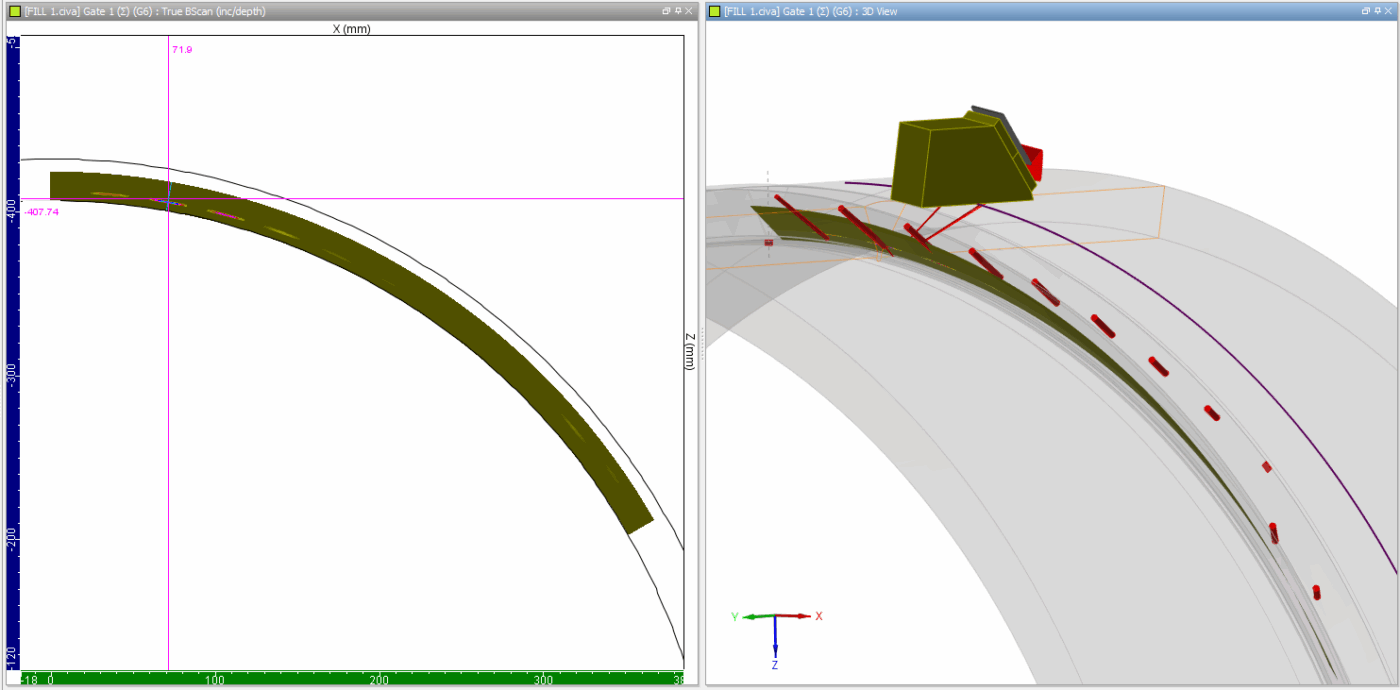Float the True BScan panel window
1400x690 pixels.
(666, 10)
